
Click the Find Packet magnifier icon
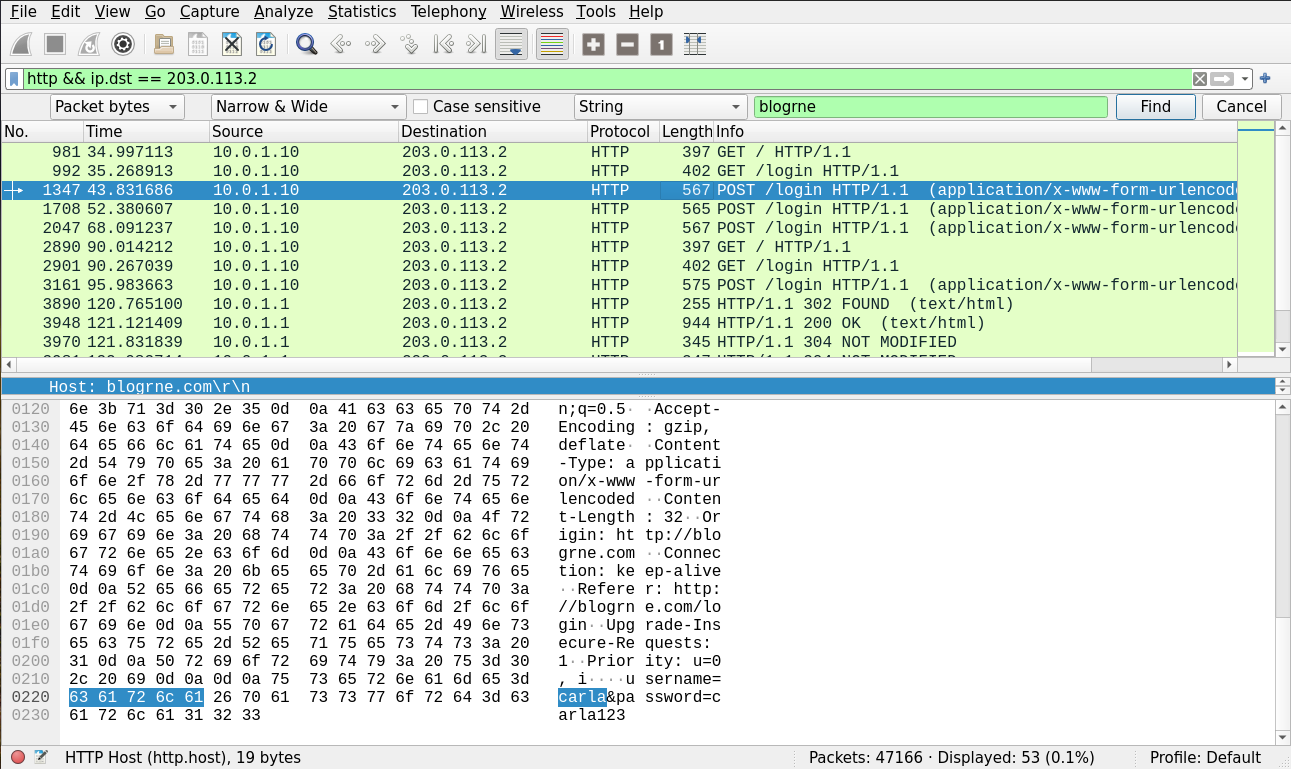pyautogui.click(x=306, y=44)
